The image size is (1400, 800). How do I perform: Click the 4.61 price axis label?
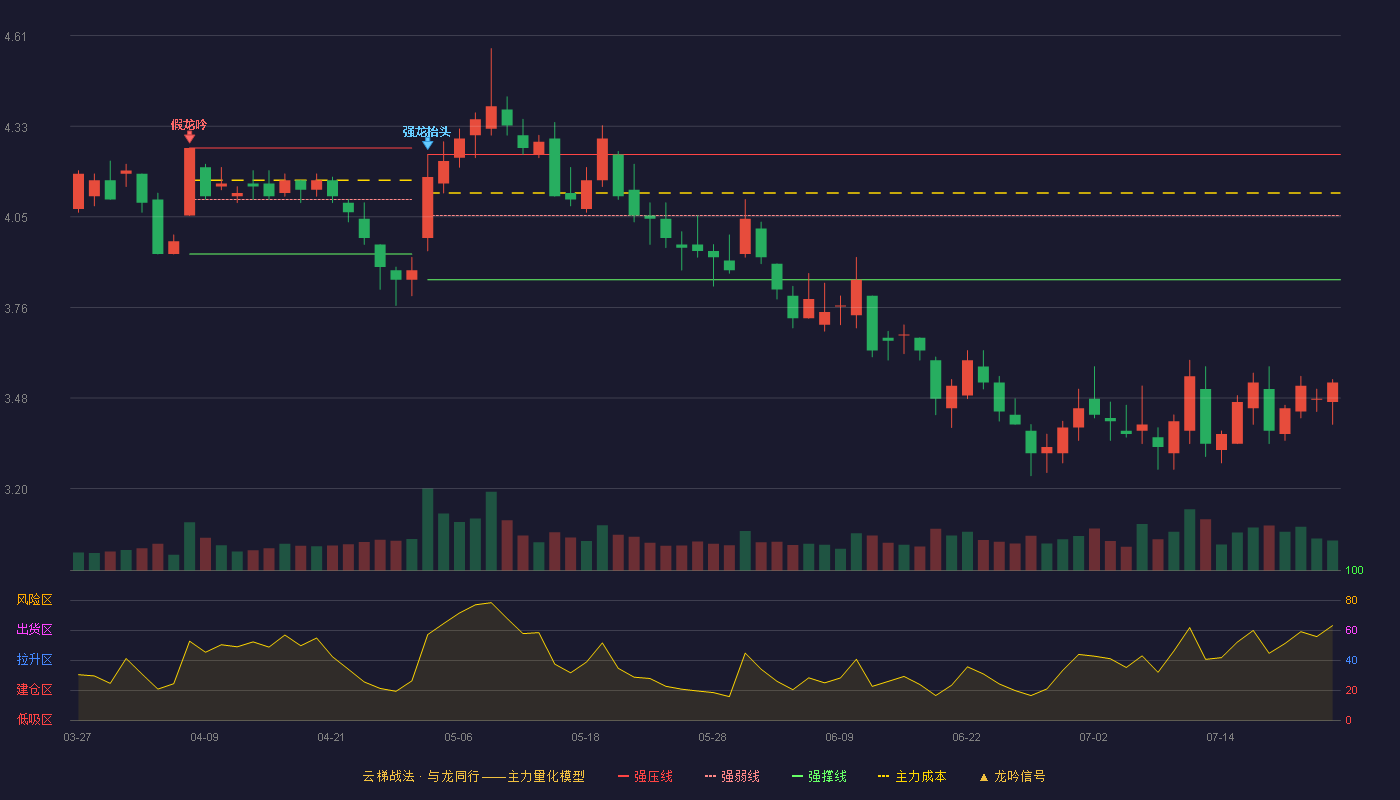pos(16,37)
